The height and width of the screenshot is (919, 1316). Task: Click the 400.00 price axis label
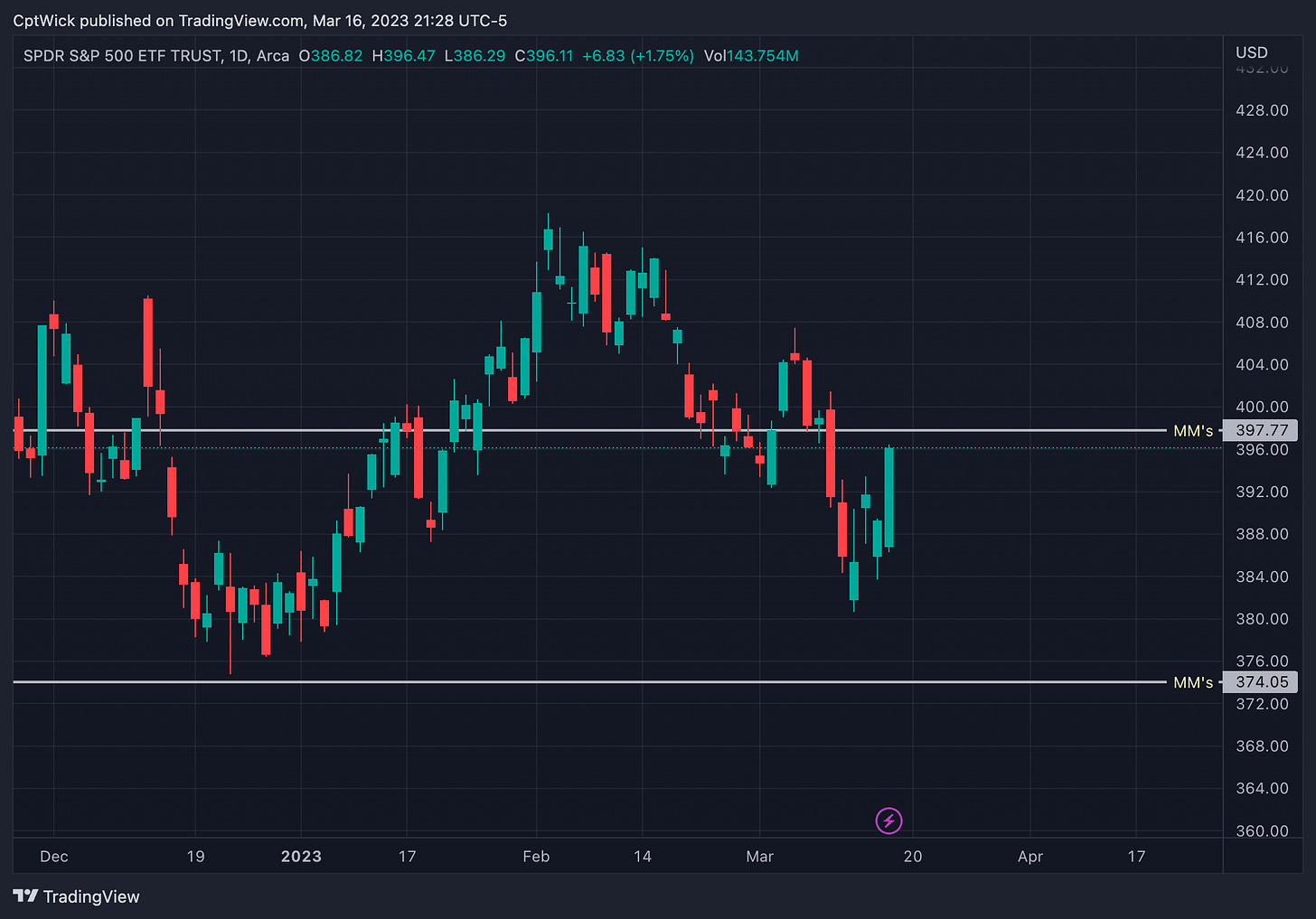pyautogui.click(x=1262, y=408)
